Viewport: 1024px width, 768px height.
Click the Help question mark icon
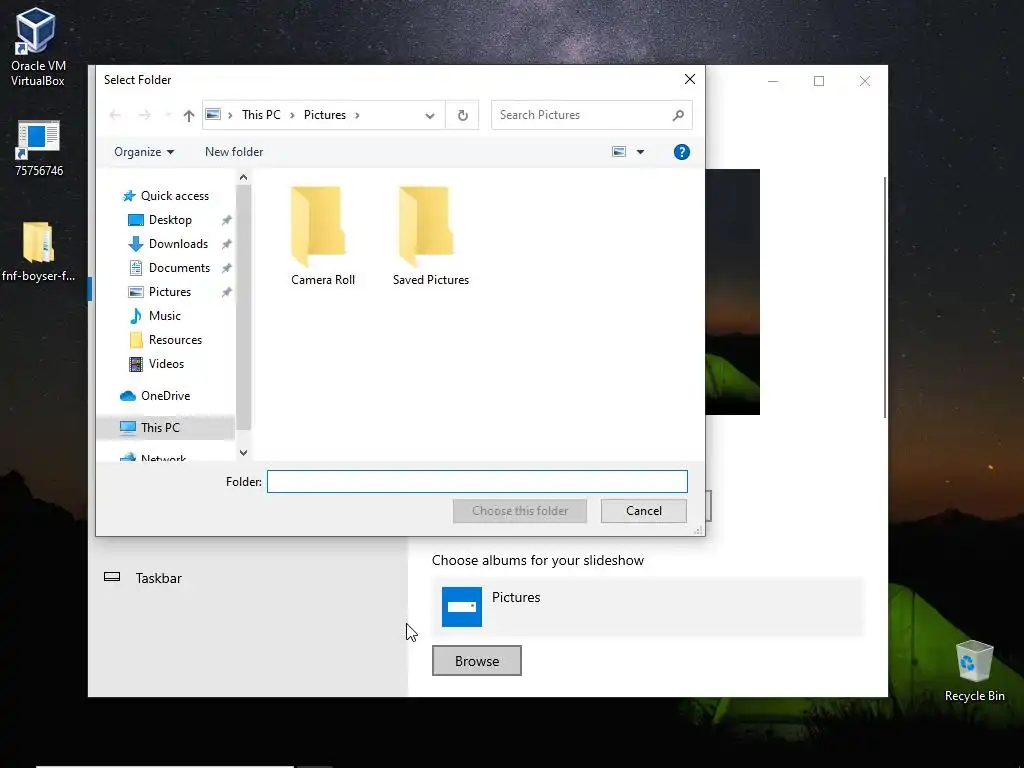681,152
